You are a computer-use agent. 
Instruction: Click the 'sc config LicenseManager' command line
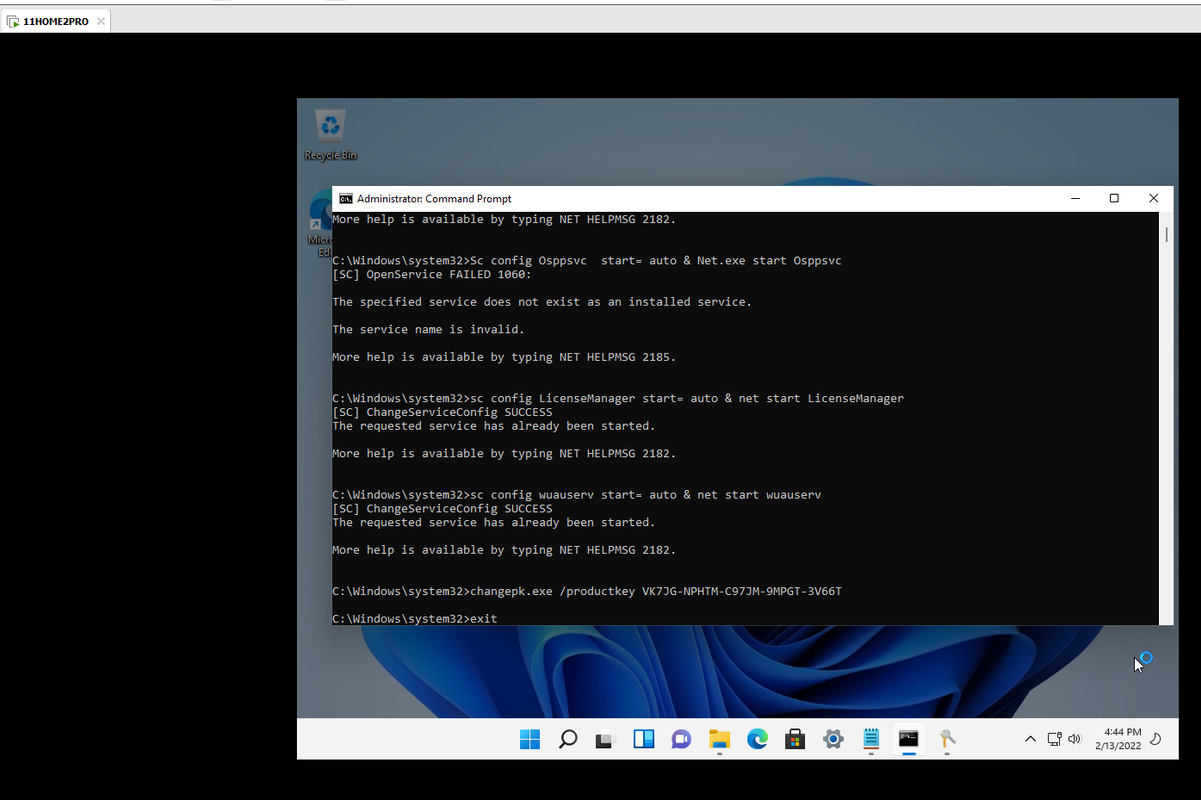618,398
